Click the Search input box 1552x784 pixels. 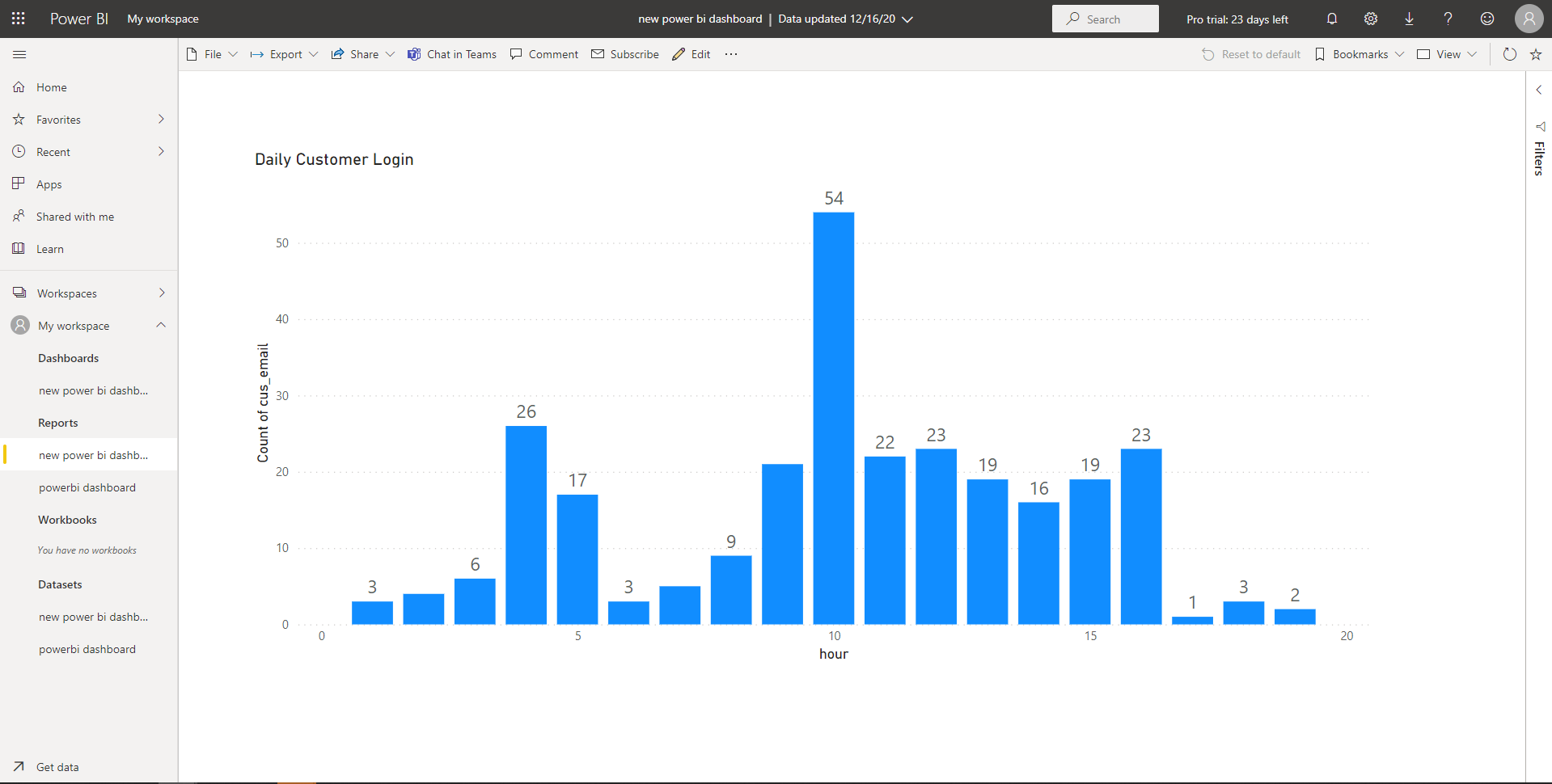(1105, 19)
